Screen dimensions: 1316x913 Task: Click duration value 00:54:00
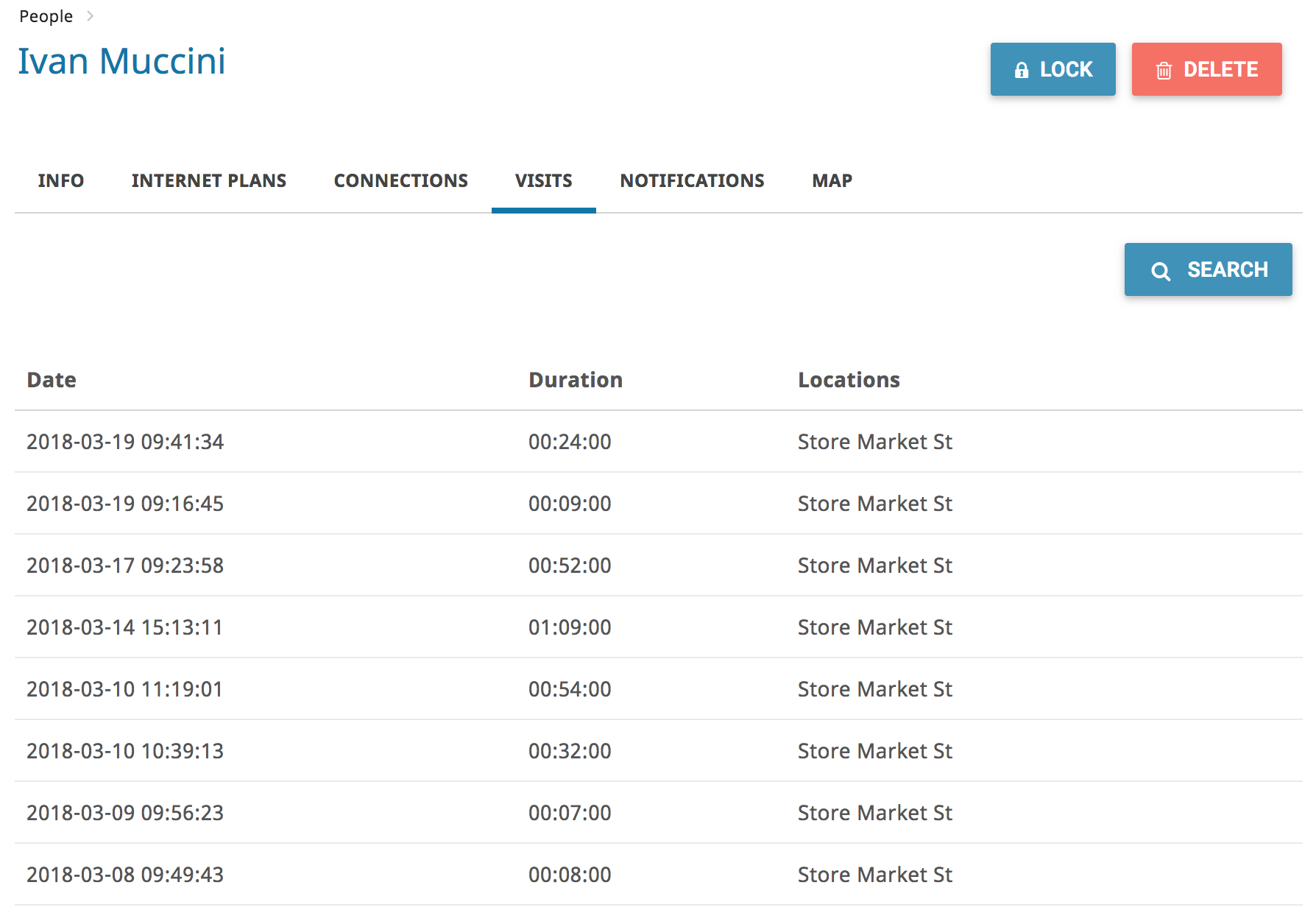click(570, 689)
